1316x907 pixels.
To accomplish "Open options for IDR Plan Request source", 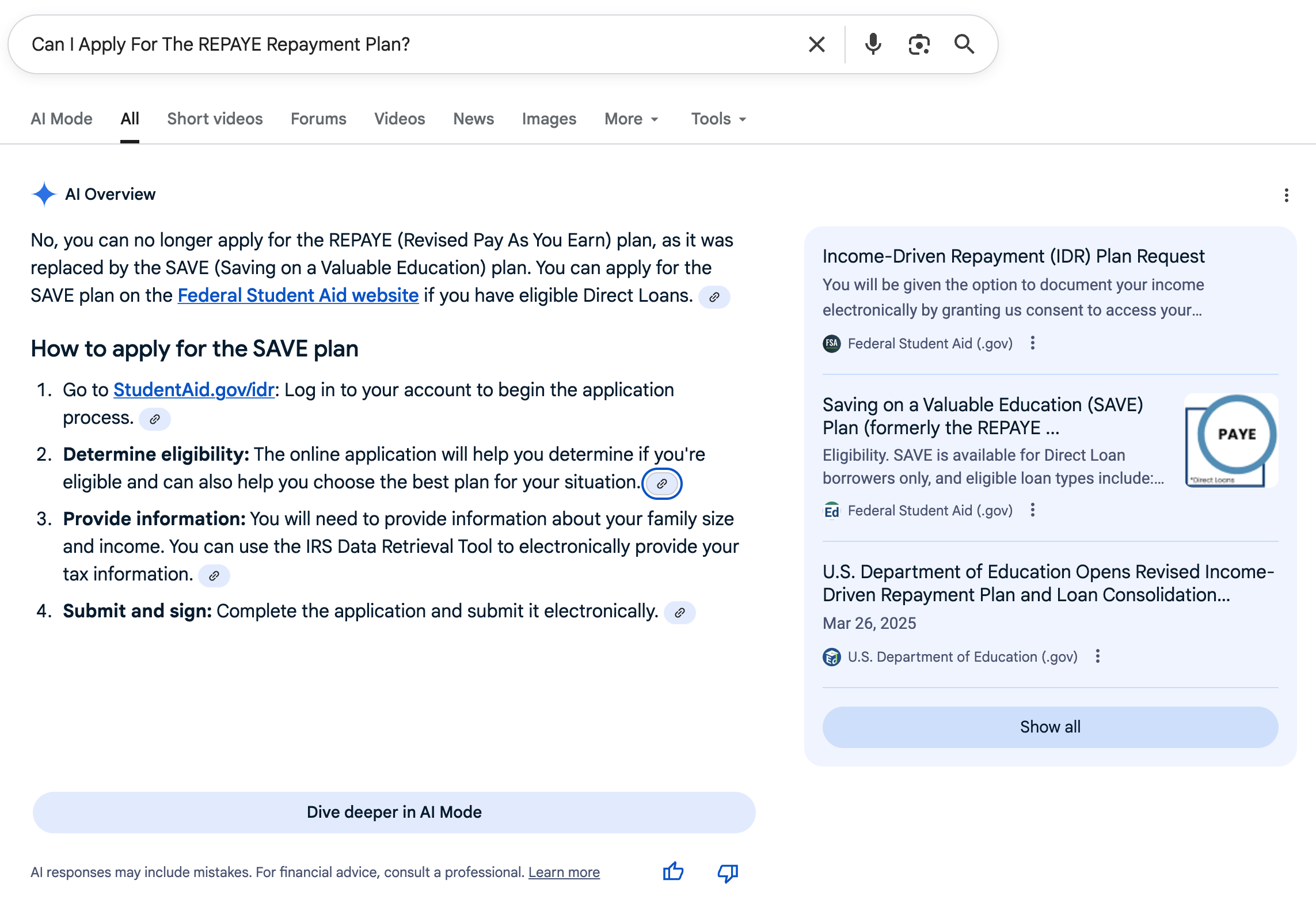I will pos(1033,343).
